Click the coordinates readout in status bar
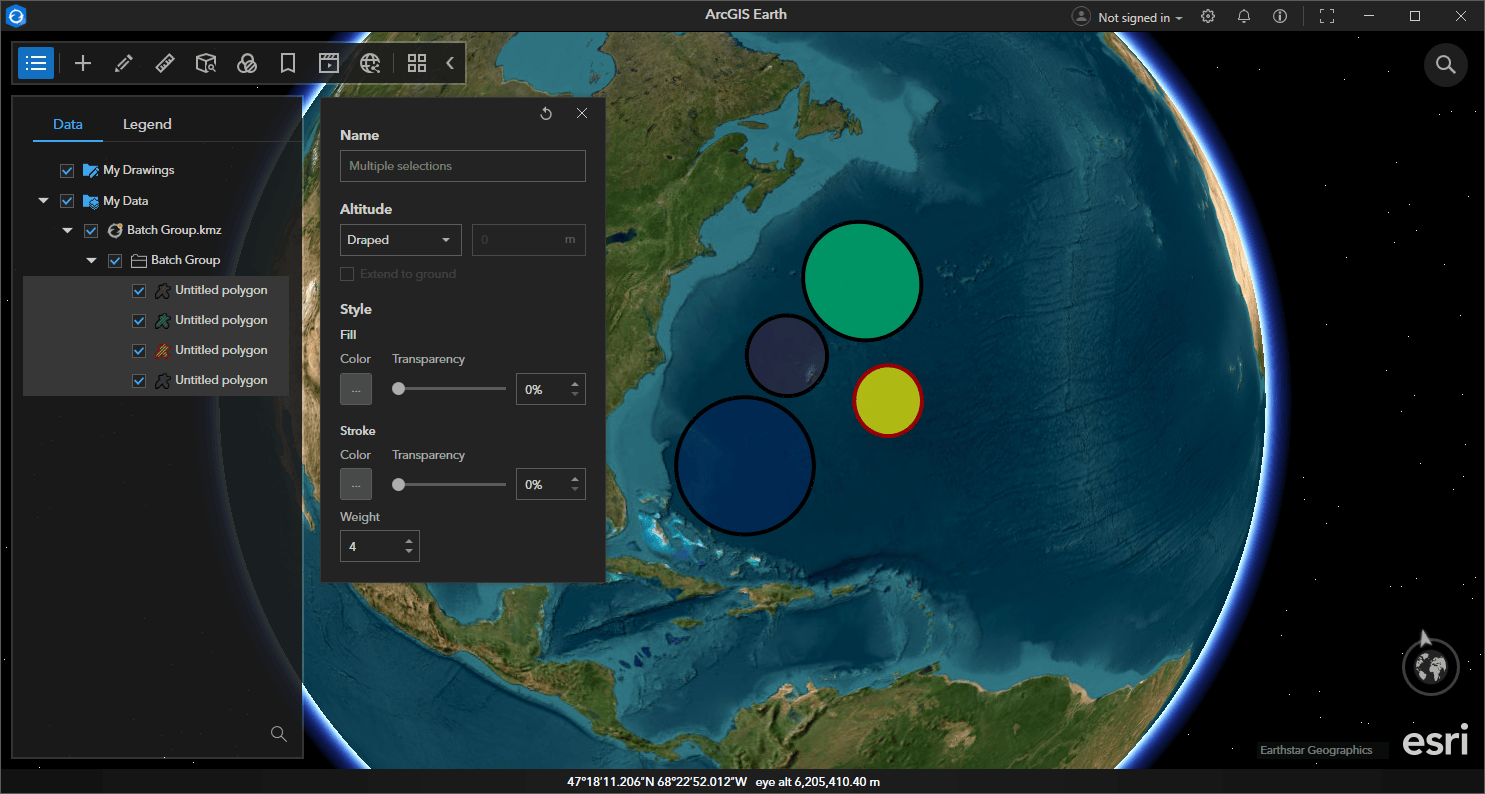This screenshot has width=1485, height=794. (x=657, y=782)
